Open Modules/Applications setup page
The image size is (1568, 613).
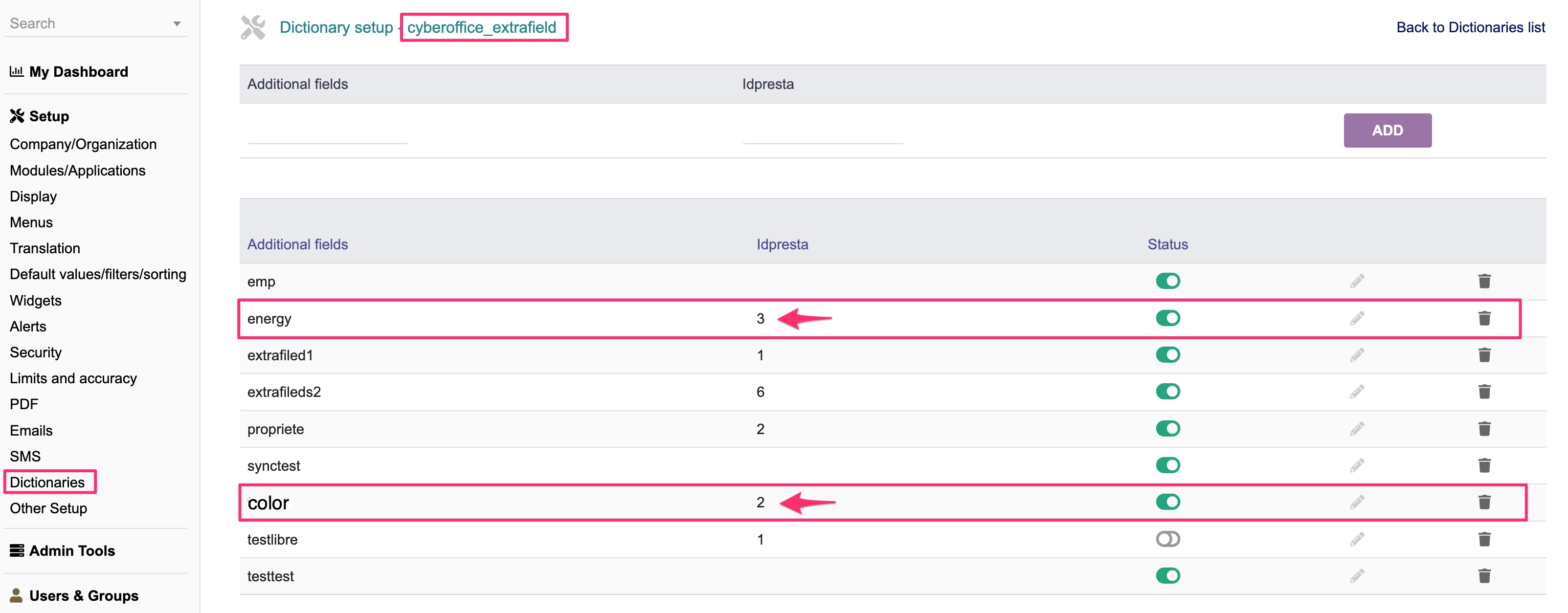78,170
